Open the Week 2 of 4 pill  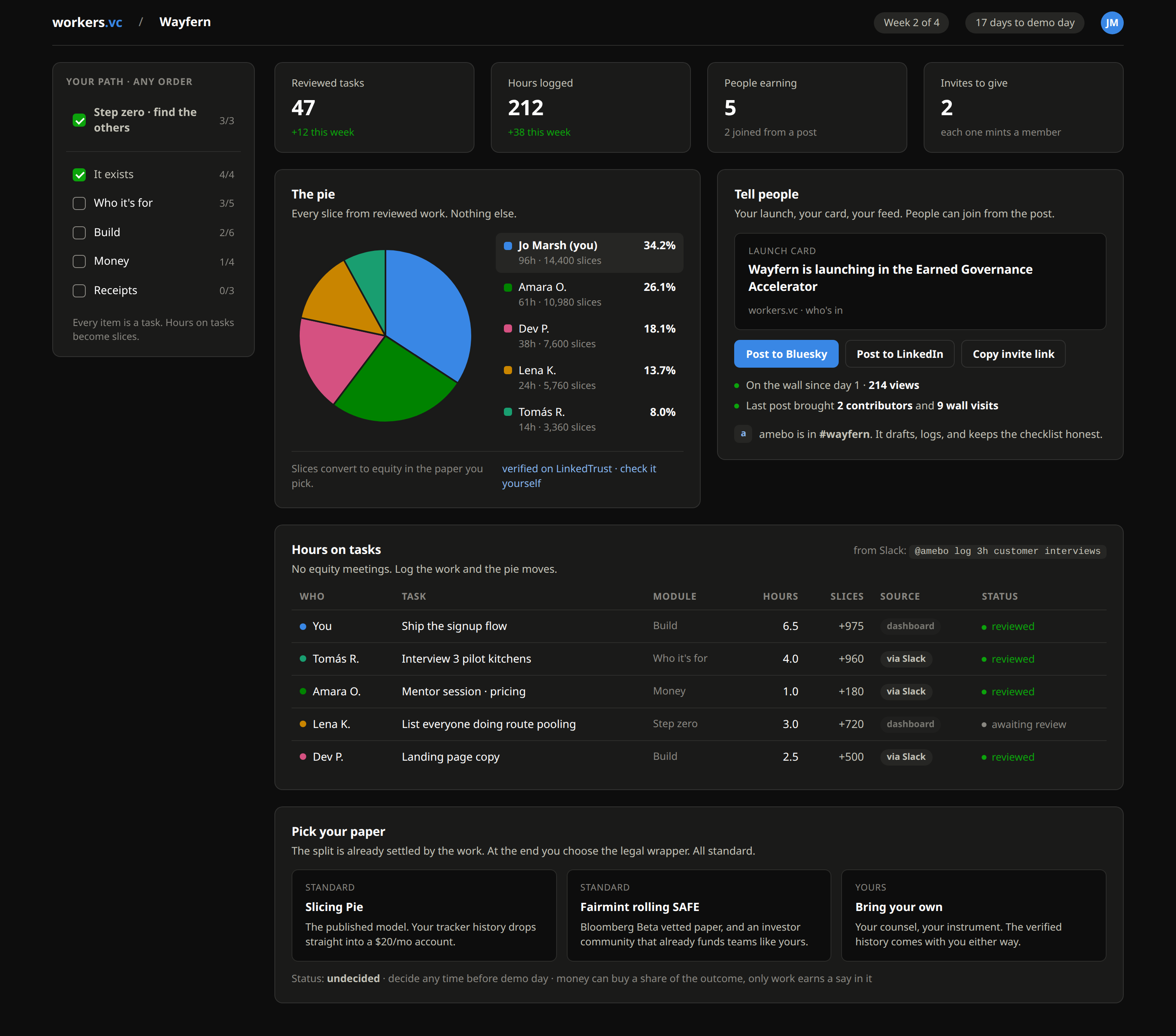point(911,22)
